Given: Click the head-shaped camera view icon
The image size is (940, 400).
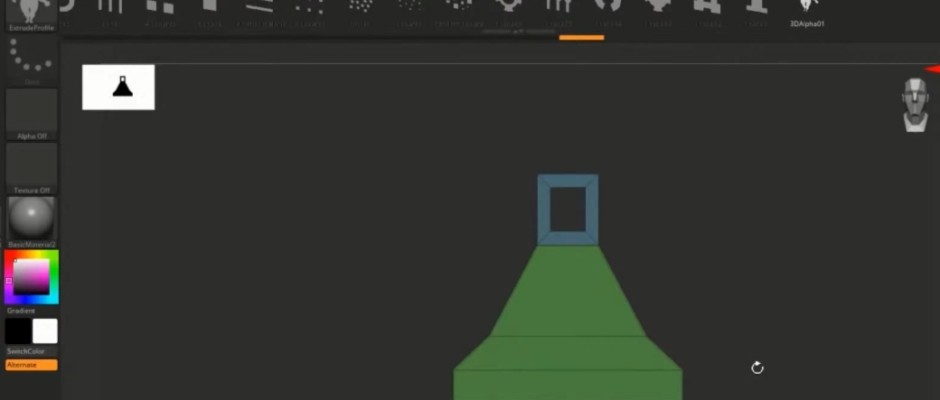Looking at the screenshot, I should click(x=914, y=105).
